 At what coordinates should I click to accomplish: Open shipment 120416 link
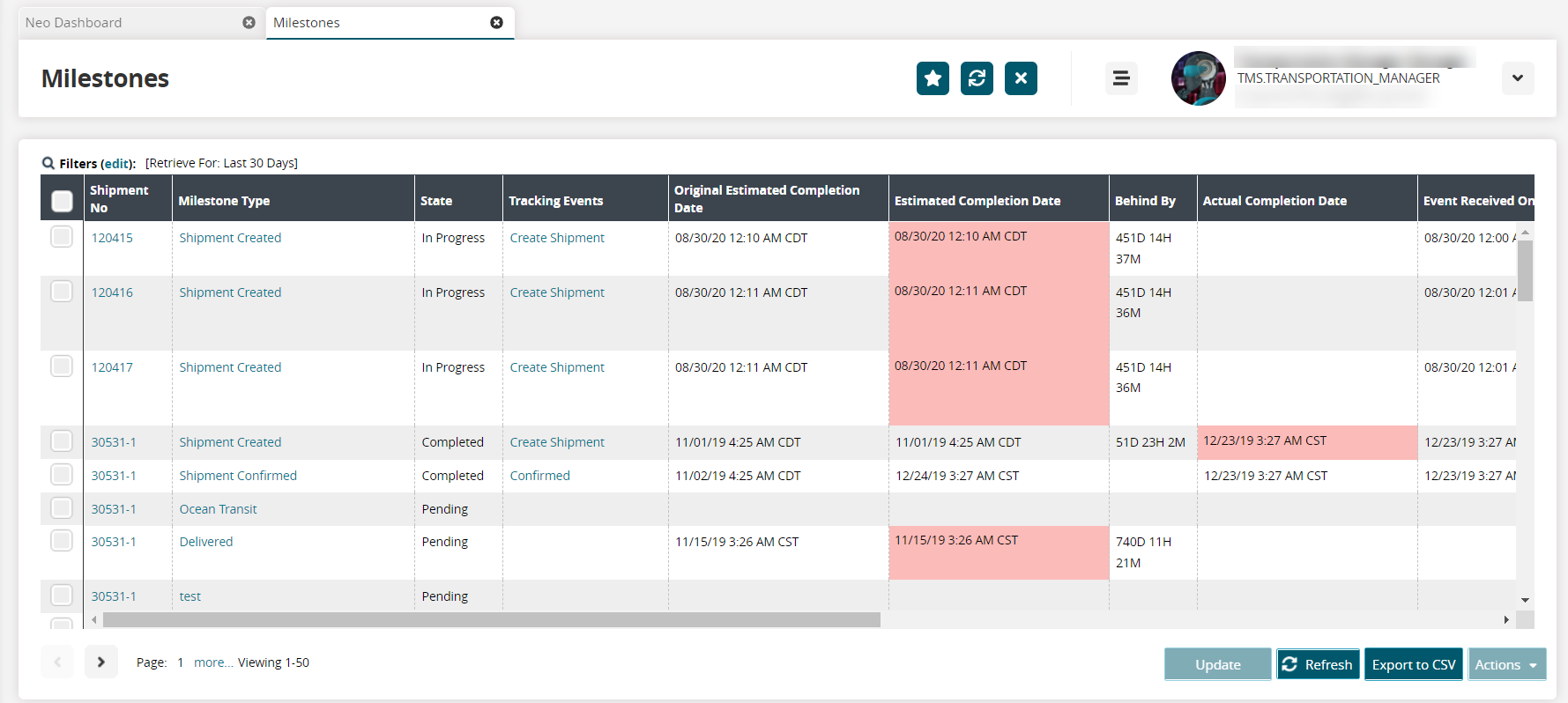point(112,292)
